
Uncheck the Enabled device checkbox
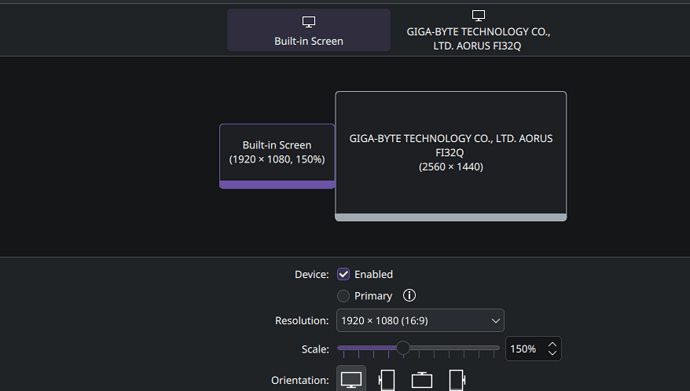[343, 274]
